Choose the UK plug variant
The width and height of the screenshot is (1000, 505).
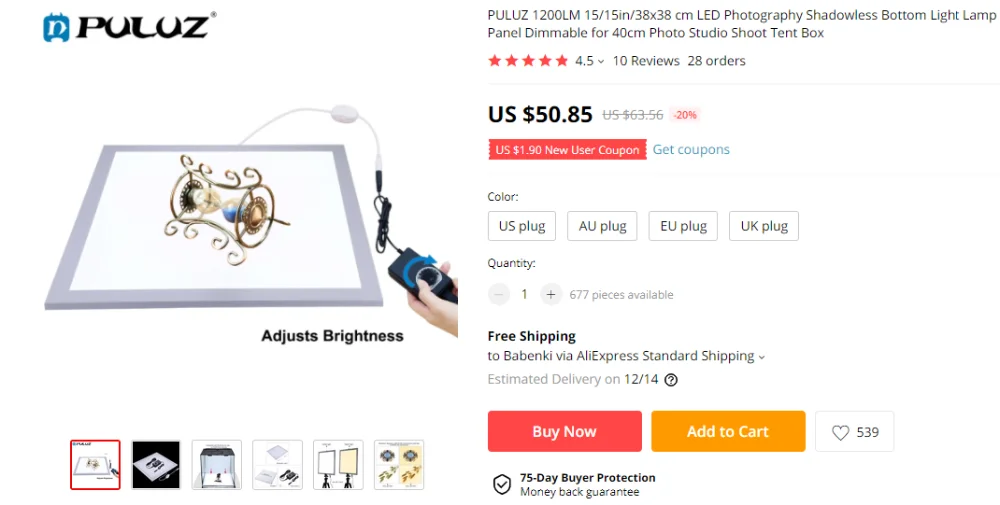(x=763, y=226)
